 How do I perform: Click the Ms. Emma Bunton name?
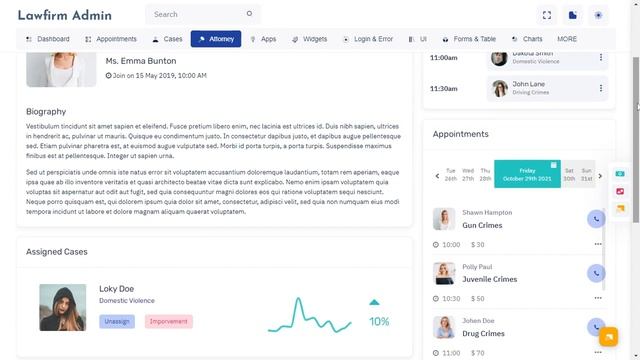click(x=141, y=61)
